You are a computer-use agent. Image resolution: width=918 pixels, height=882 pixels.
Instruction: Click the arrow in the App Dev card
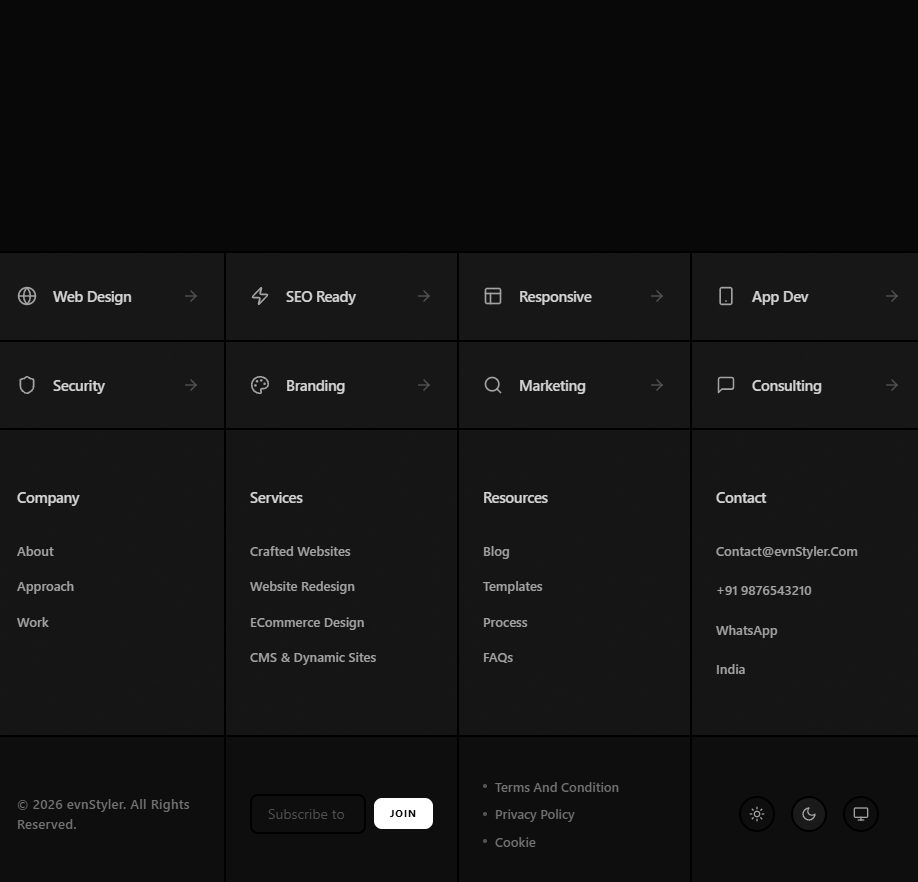point(892,296)
